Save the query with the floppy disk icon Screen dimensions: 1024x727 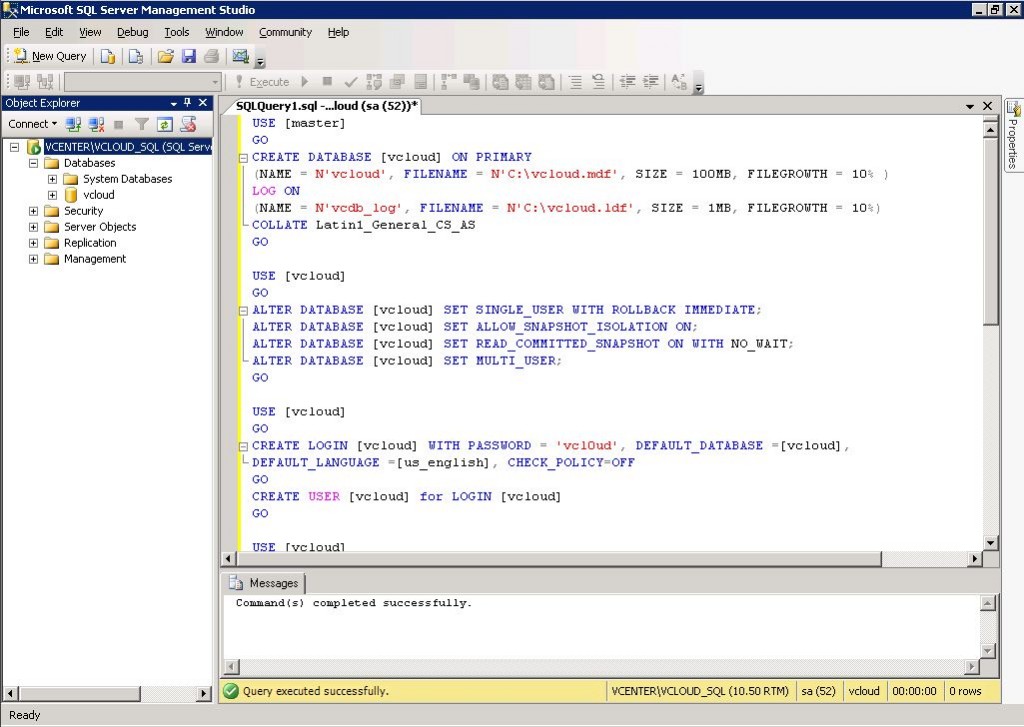pos(189,57)
